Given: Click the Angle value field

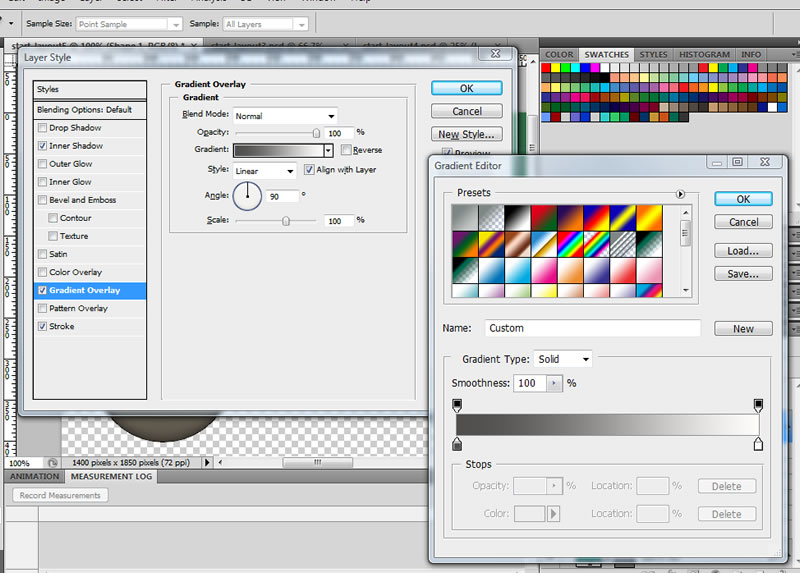Looking at the screenshot, I should (x=282, y=196).
